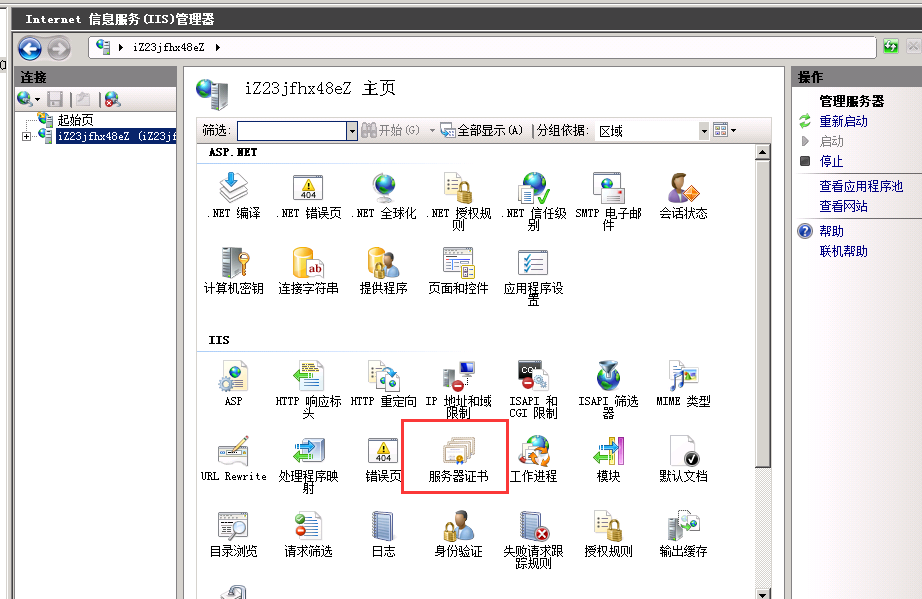Click 全部显示 show all button

(482, 130)
